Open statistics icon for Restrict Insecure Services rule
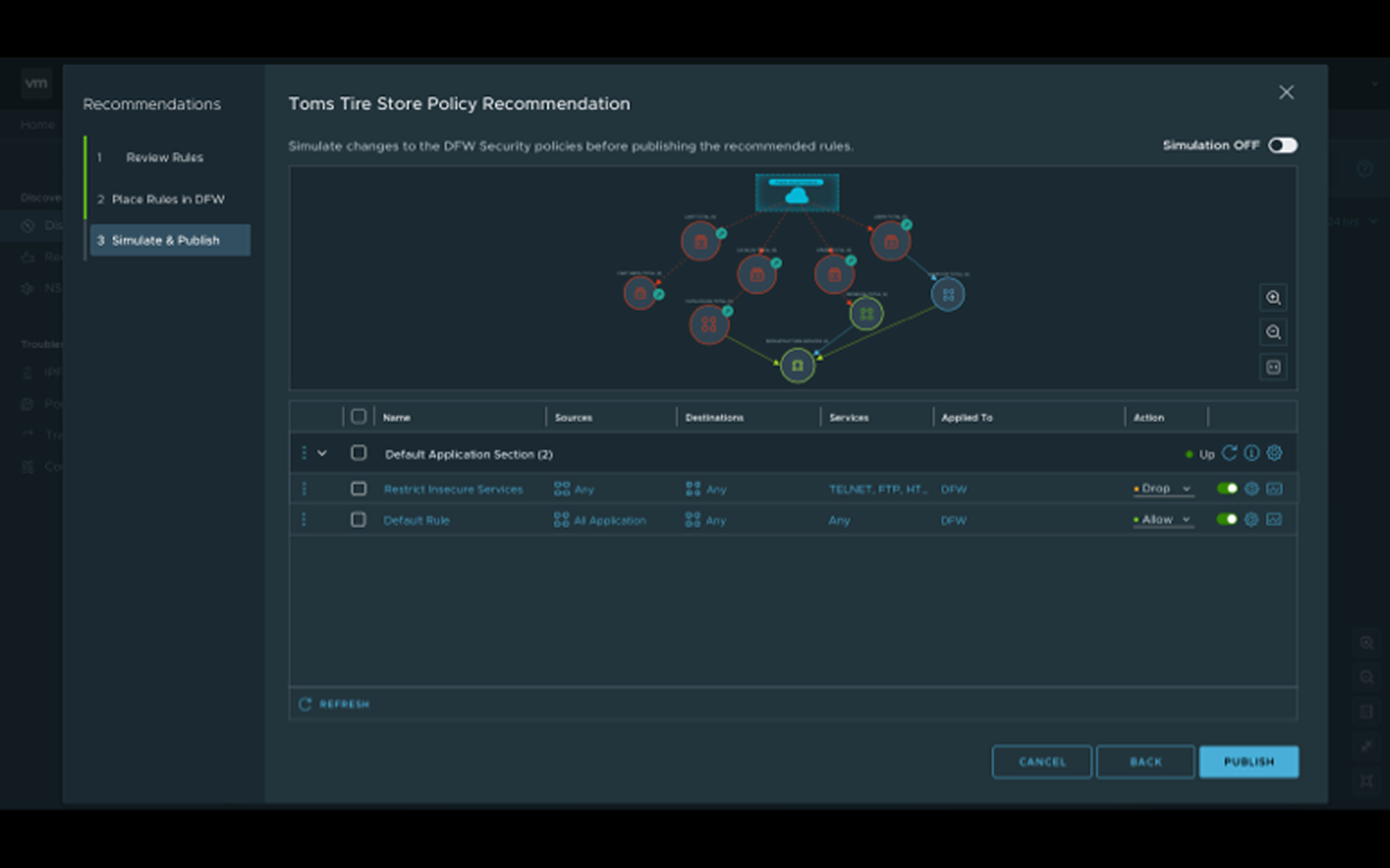 pyautogui.click(x=1274, y=489)
